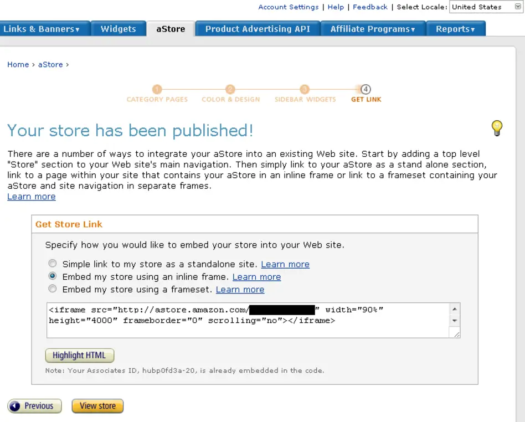The width and height of the screenshot is (525, 422).
Task: Click the Highlight HTML button
Action: [80, 355]
